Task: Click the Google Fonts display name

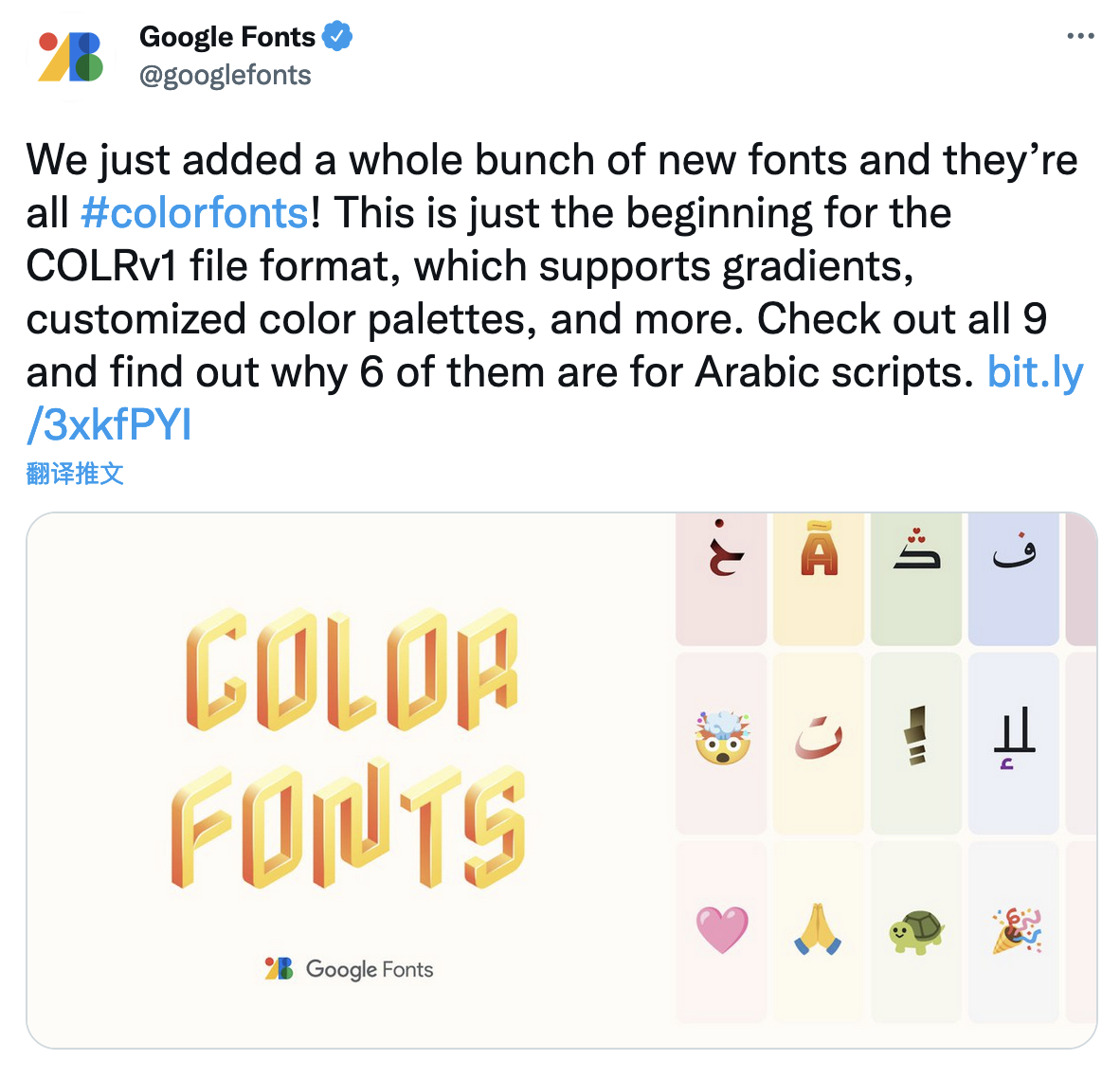Action: coord(227,36)
